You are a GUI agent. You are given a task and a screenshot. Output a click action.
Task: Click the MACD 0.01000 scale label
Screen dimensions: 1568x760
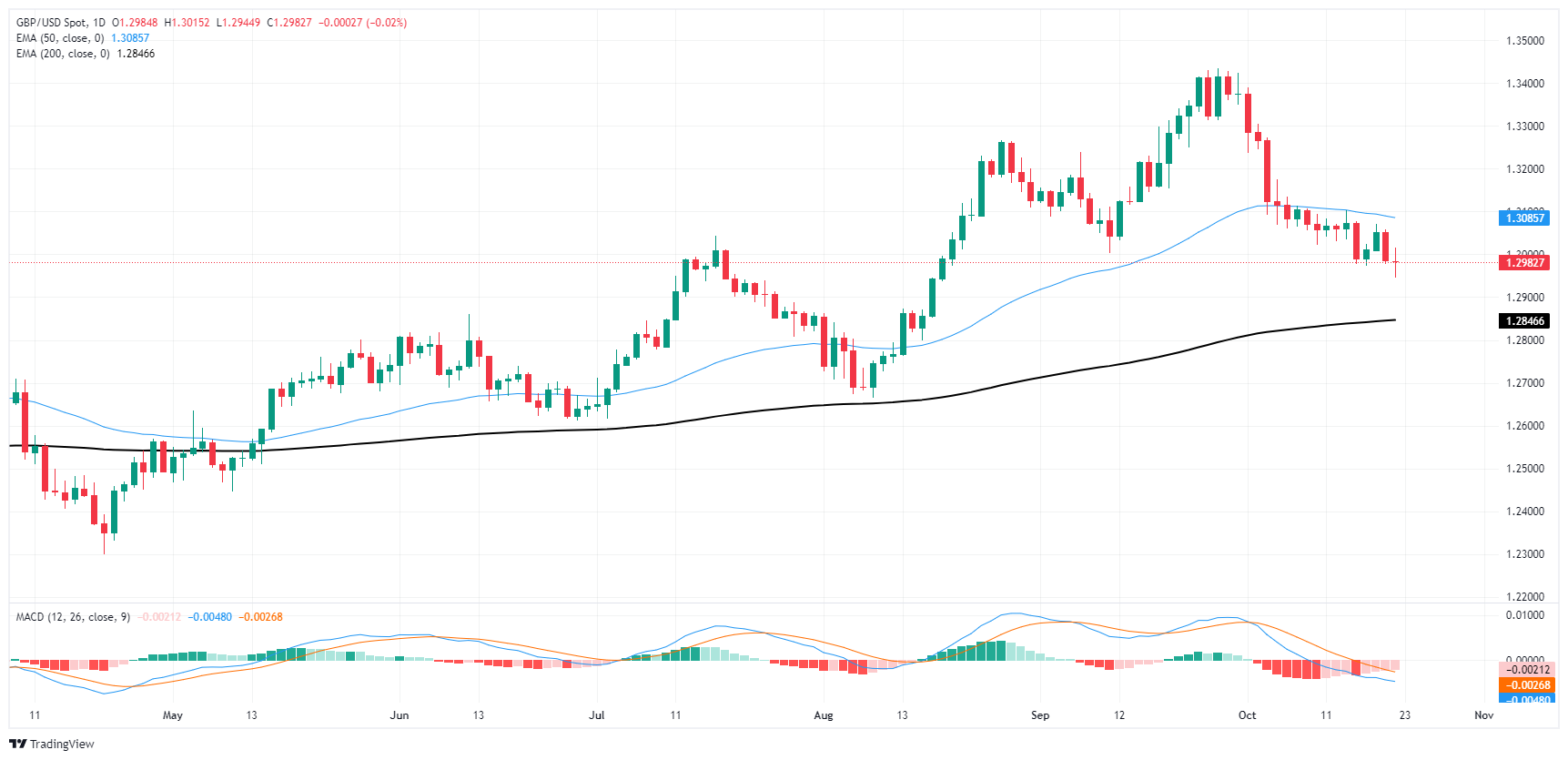tap(1524, 615)
